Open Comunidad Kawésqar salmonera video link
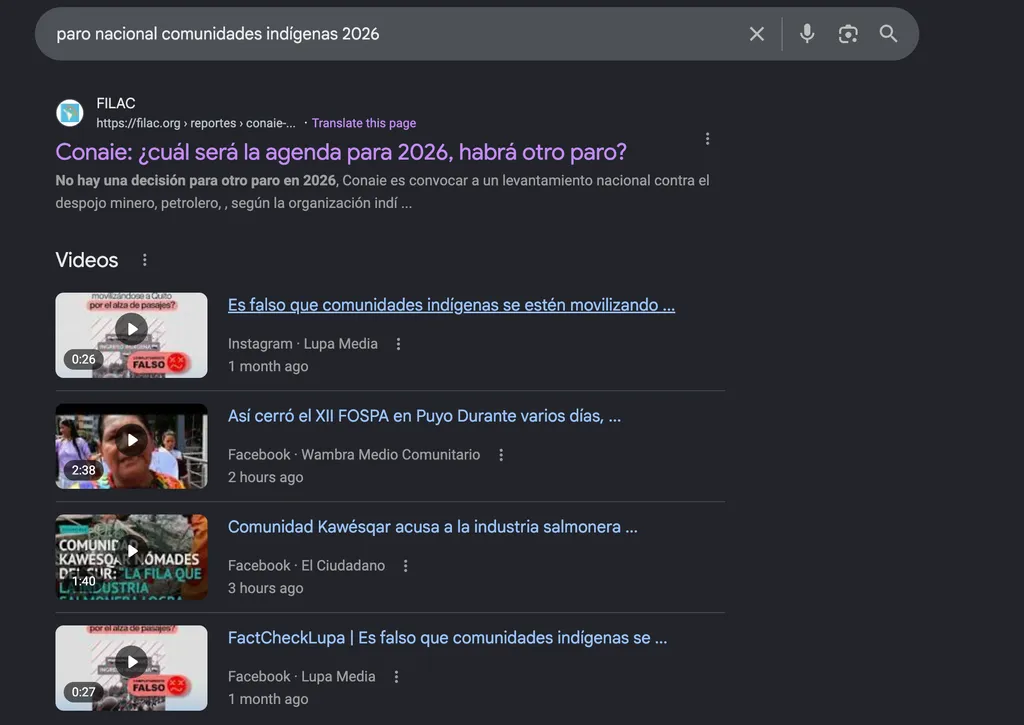Image resolution: width=1024 pixels, height=725 pixels. (432, 527)
